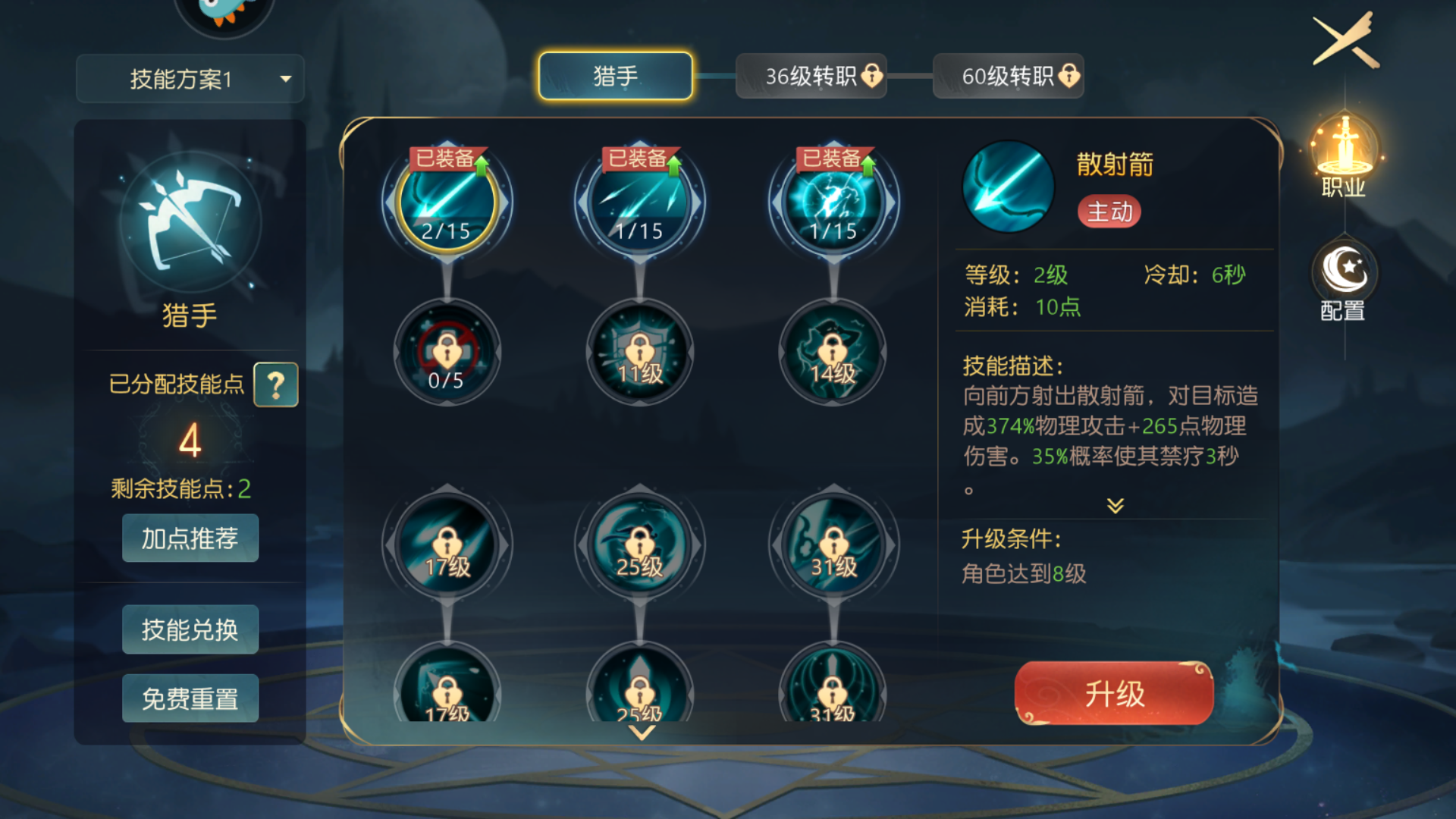Expand the skill description with double chevron
The height and width of the screenshot is (819, 1456).
pyautogui.click(x=1115, y=505)
